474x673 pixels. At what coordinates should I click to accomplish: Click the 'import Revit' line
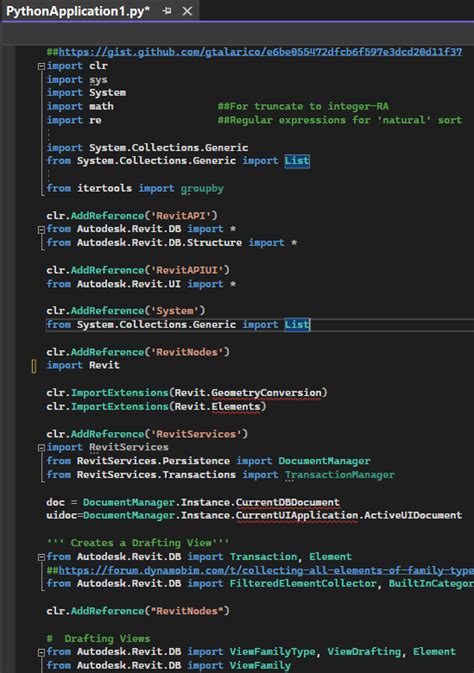pyautogui.click(x=83, y=365)
